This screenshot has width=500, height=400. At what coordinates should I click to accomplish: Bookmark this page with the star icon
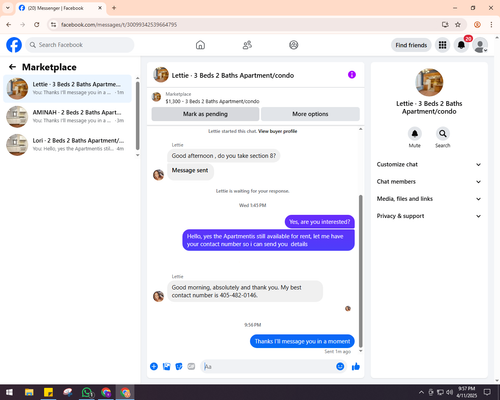pos(458,25)
